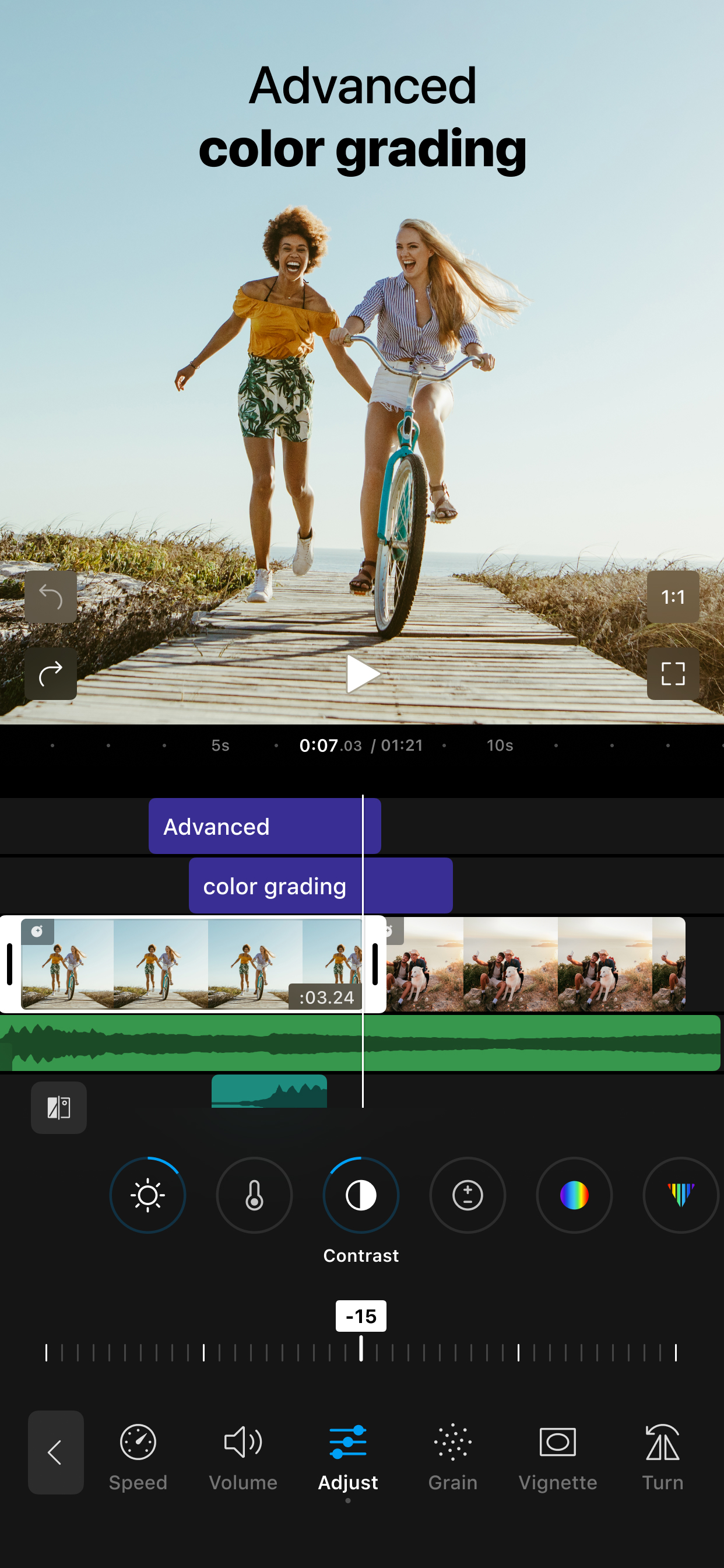
Task: Tap the 0:07.03 current time display
Action: tap(331, 745)
